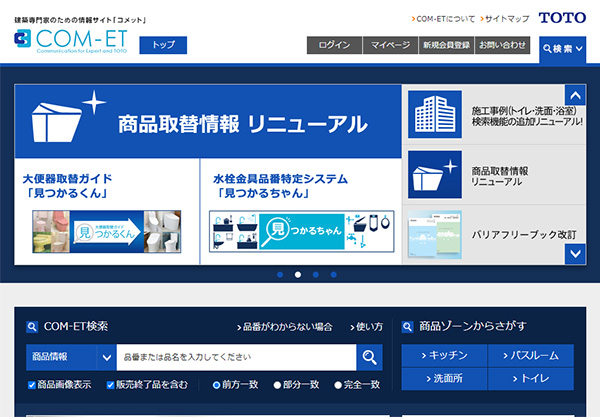Viewport: 600px width, 417px height.
Task: Open the 見つかるちゃん faucet system banner
Action: coord(300,229)
